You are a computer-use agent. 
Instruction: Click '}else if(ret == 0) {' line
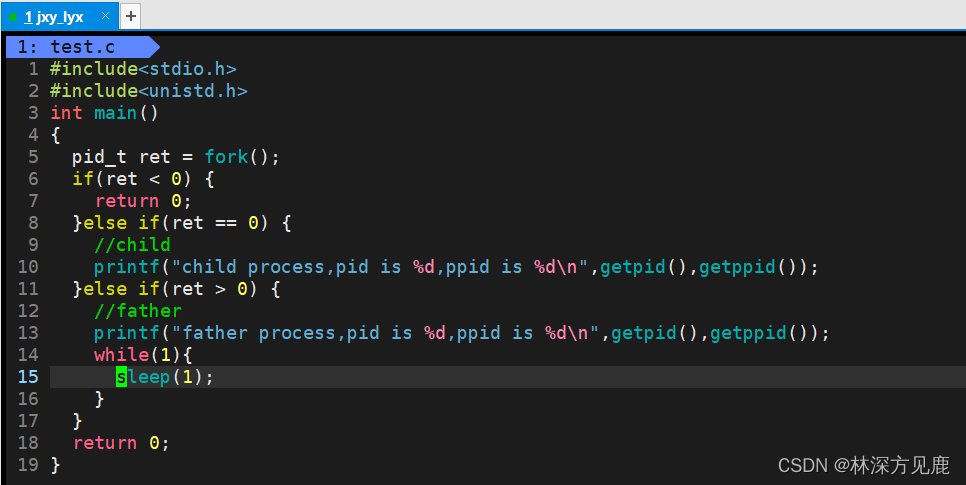[x=182, y=222]
